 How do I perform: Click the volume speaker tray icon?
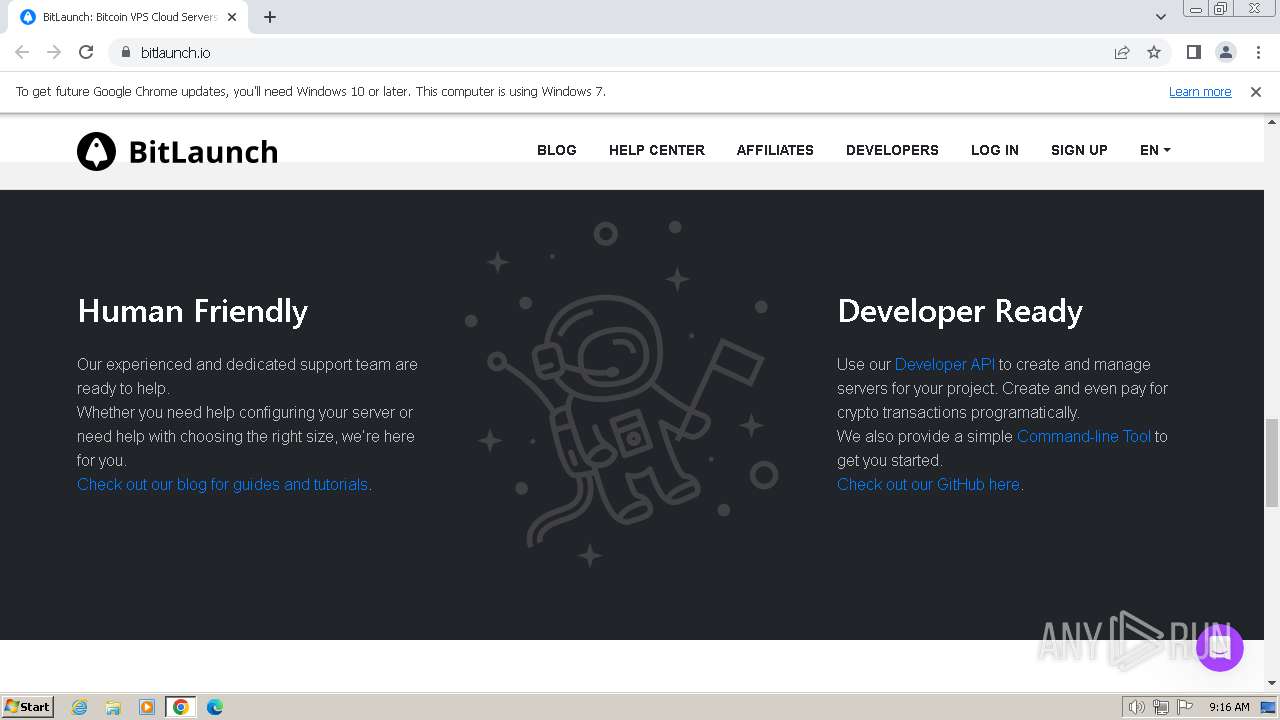point(1137,707)
